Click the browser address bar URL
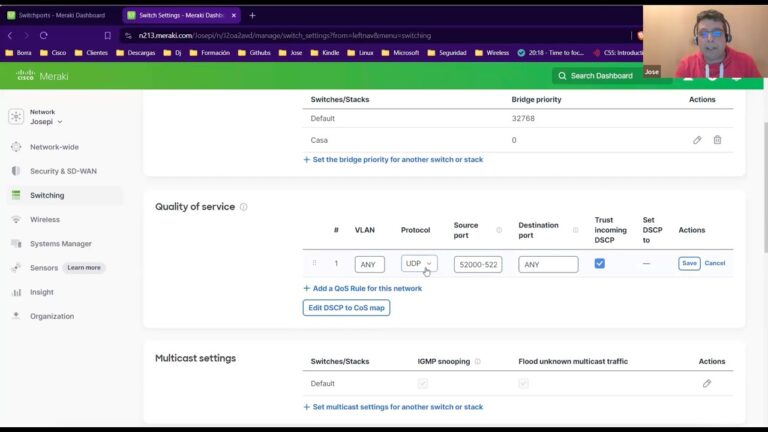Image resolution: width=768 pixels, height=432 pixels. click(285, 35)
